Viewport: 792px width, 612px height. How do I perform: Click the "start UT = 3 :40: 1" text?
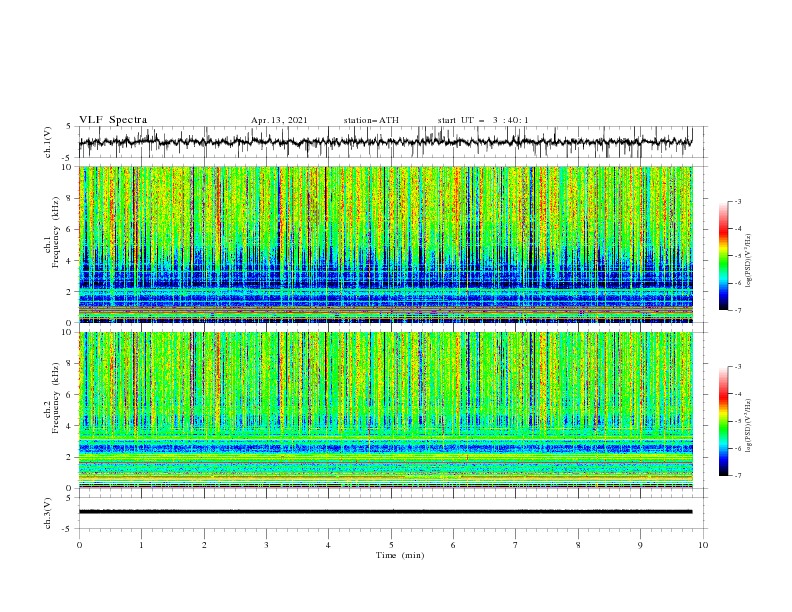tap(483, 120)
